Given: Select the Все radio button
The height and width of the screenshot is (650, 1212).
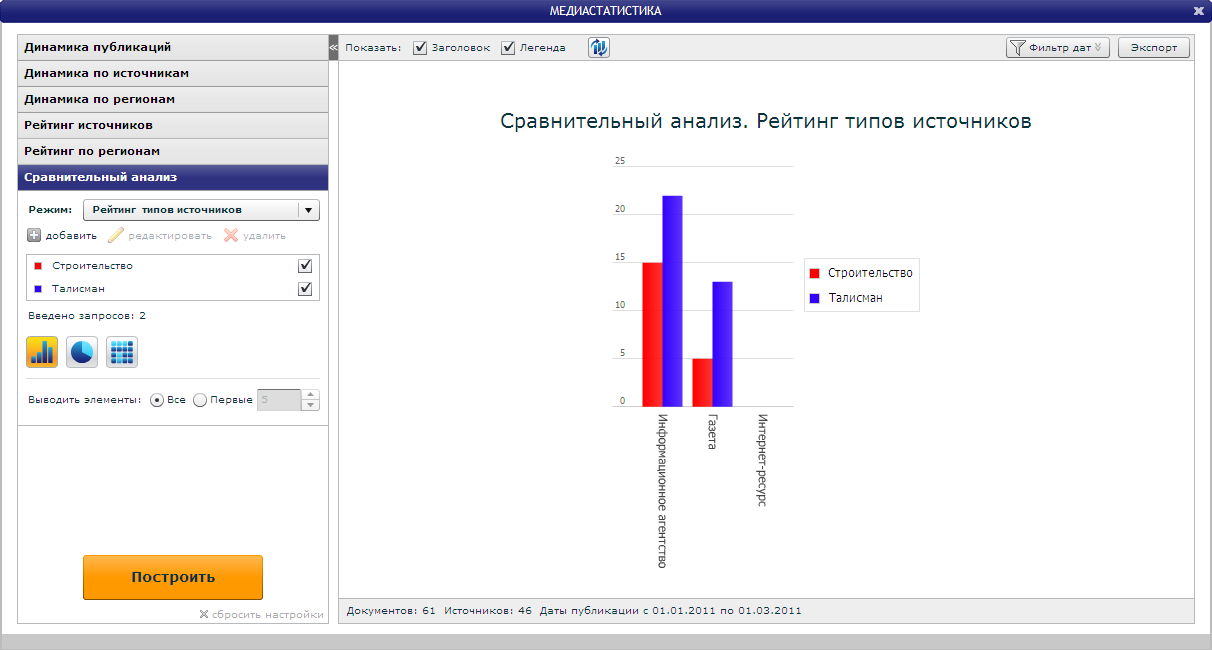Looking at the screenshot, I should [x=156, y=400].
